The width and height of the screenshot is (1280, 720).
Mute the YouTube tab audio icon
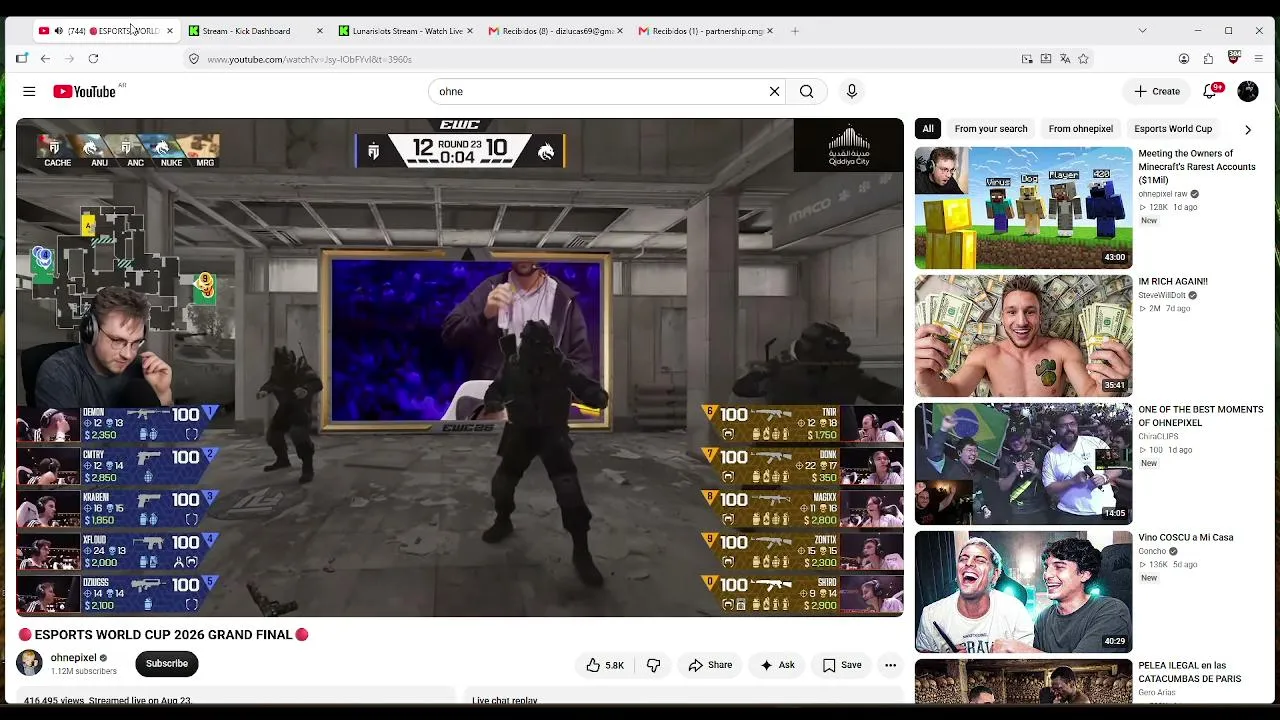(58, 31)
